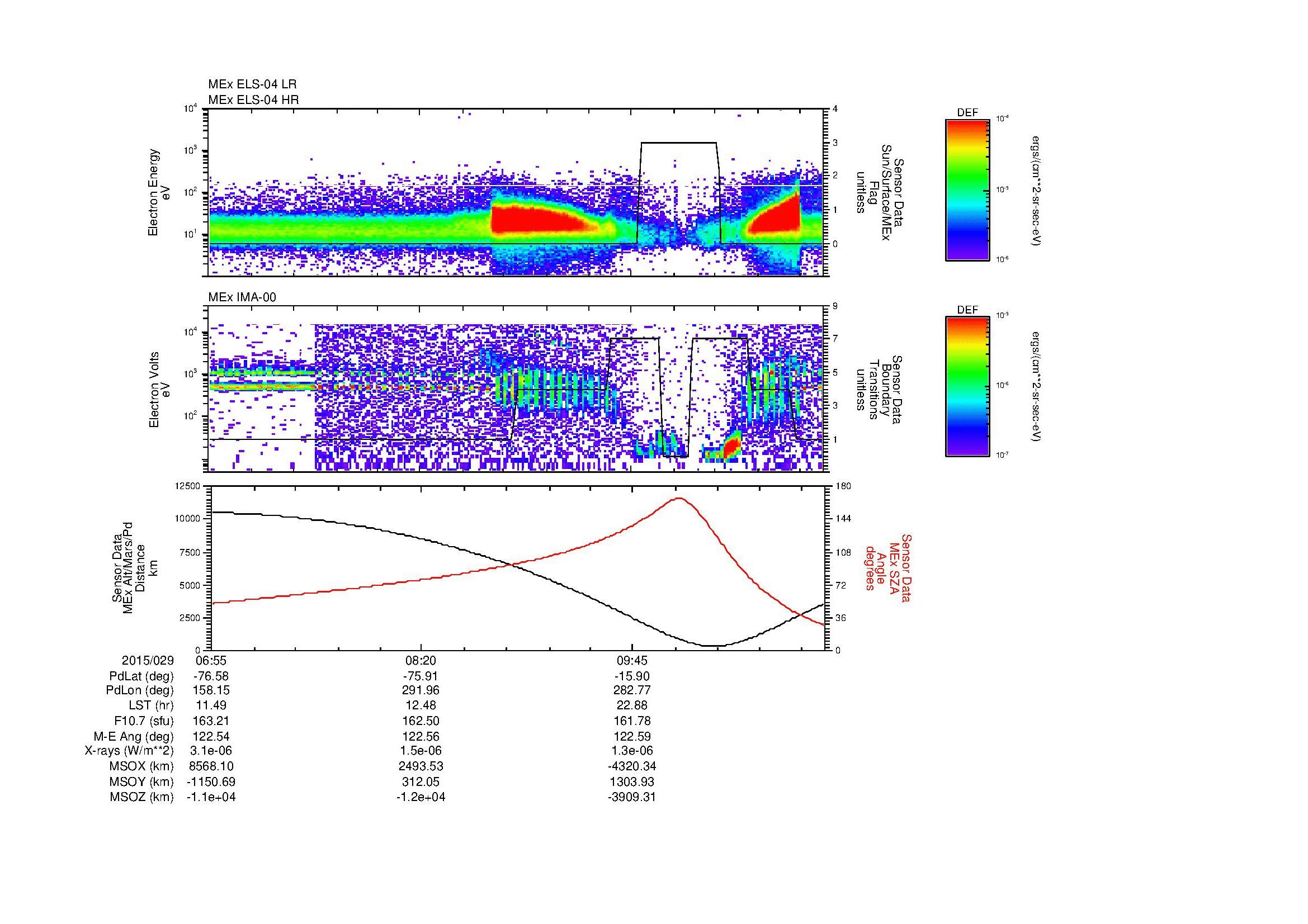The height and width of the screenshot is (924, 1308).
Task: Click the 'DEF' label above the ELS color bar
Action: coord(967,113)
